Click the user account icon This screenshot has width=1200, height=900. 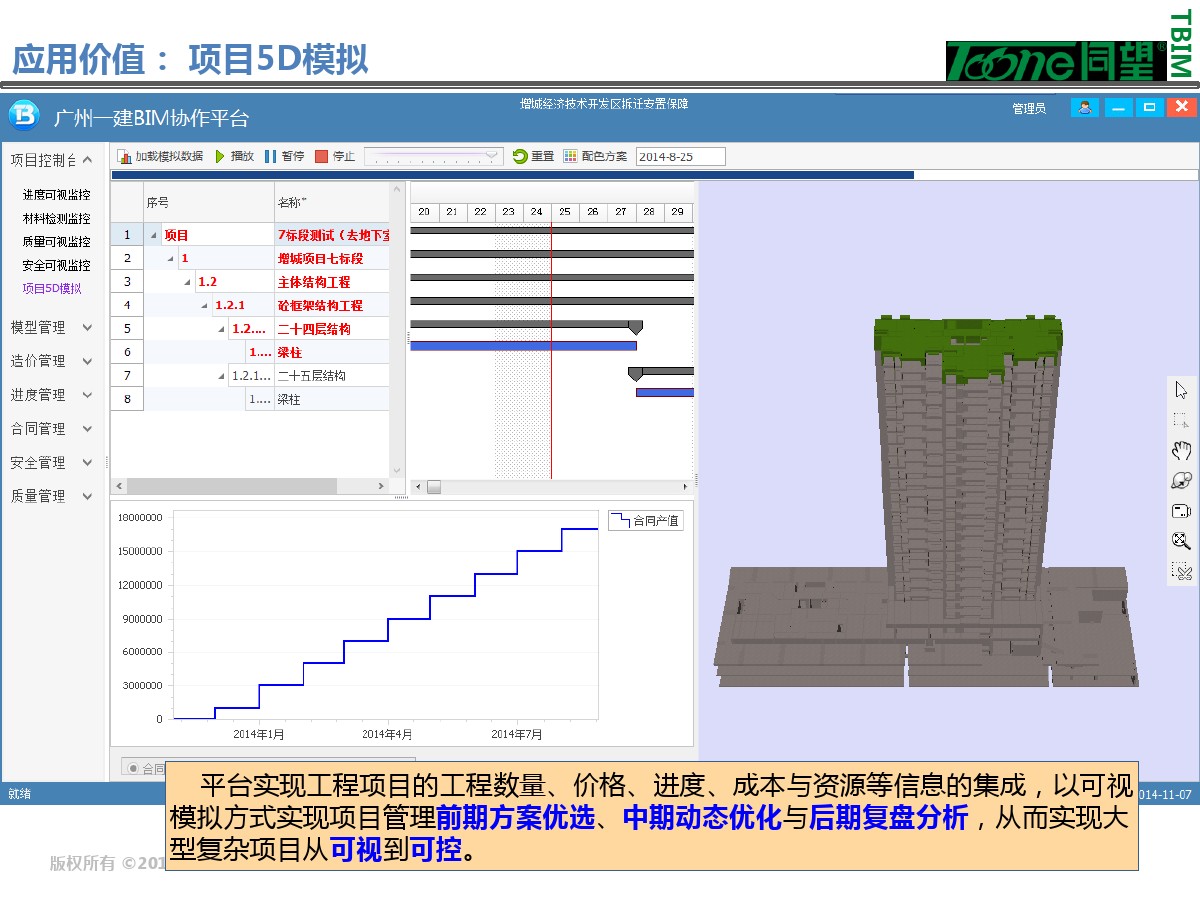(x=1084, y=107)
